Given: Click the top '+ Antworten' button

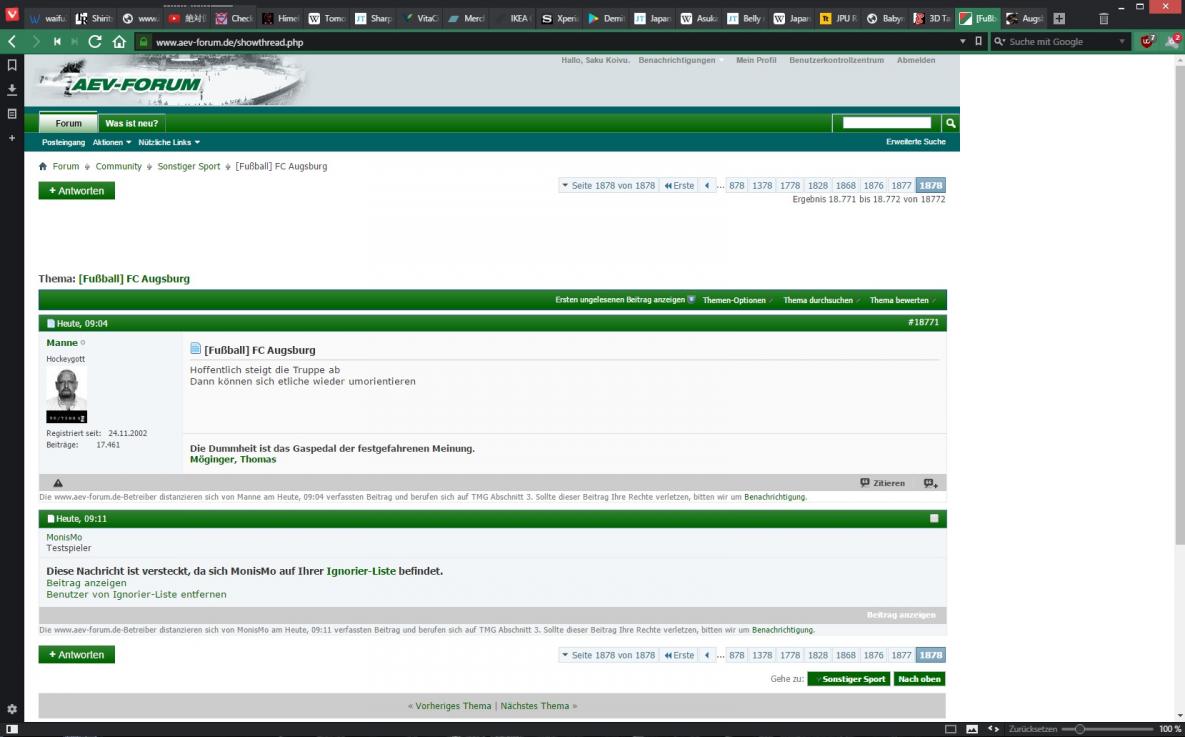Looking at the screenshot, I should pos(77,190).
